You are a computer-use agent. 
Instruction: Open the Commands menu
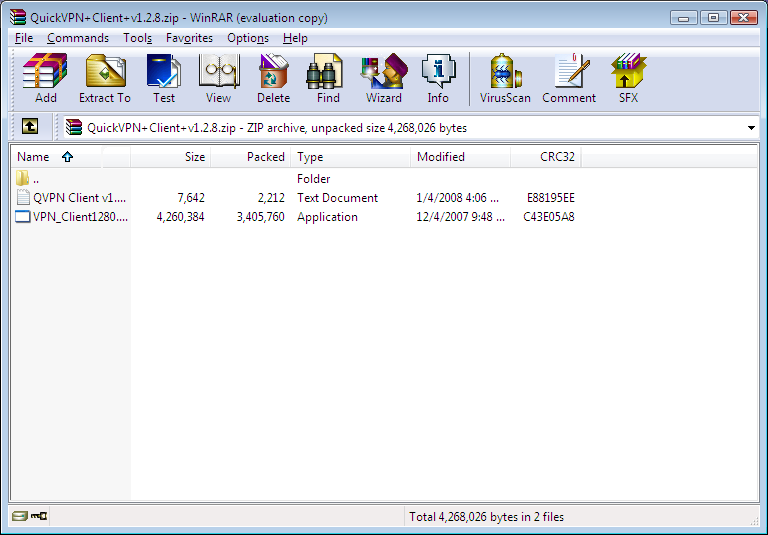tap(78, 38)
